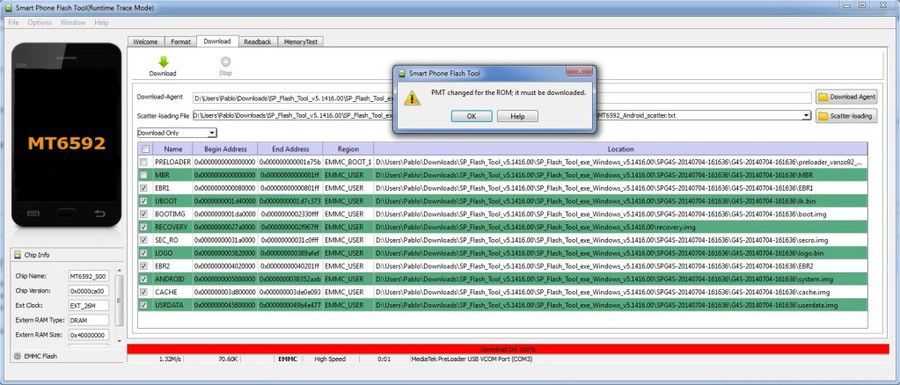
Task: Click the phone's back arrow key icon
Action: [x=100, y=213]
